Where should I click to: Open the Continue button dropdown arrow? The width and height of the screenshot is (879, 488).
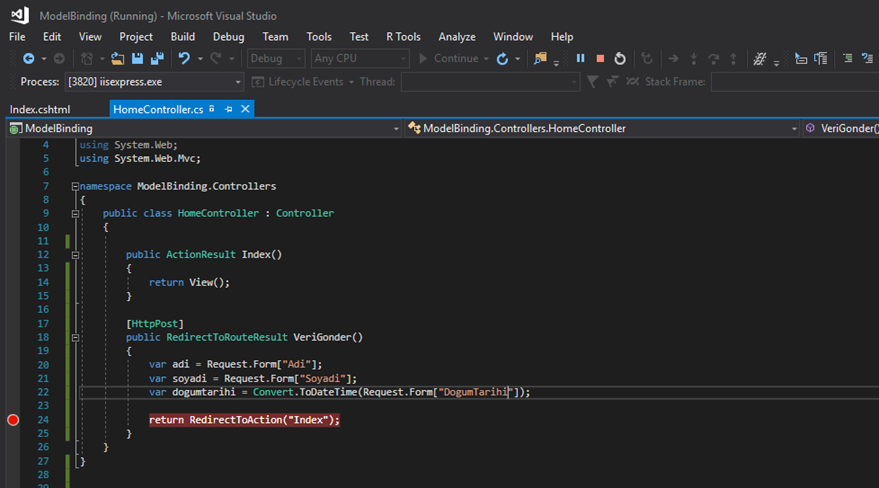point(486,59)
